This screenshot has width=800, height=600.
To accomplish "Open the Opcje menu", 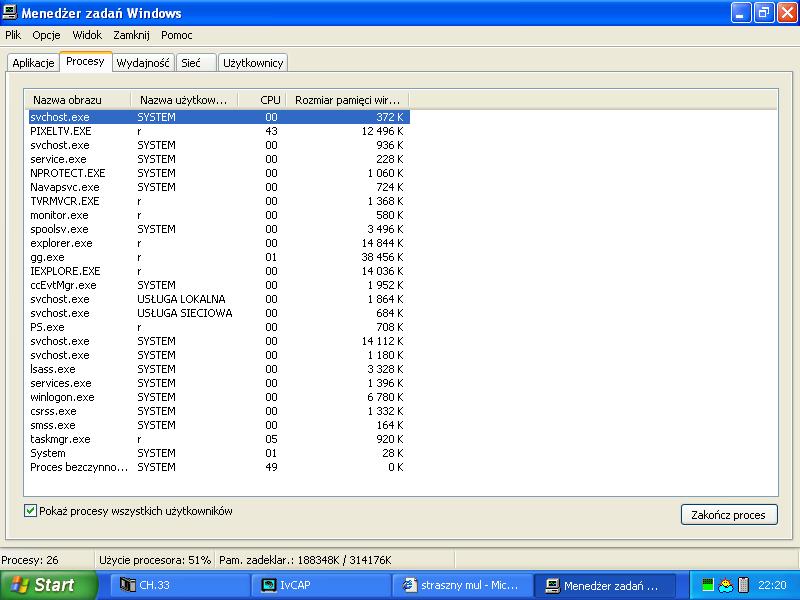I will 46,35.
